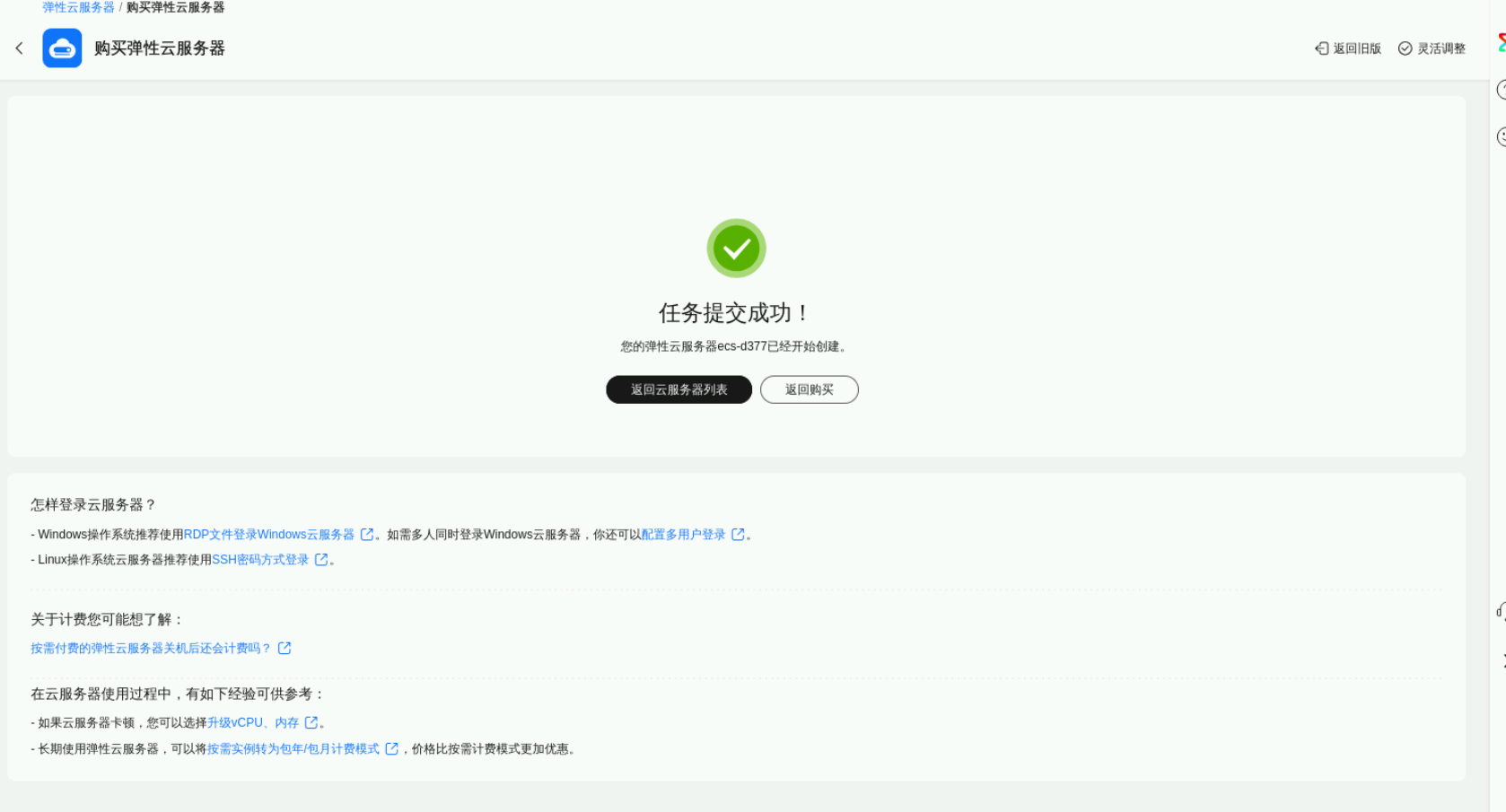The width and height of the screenshot is (1506, 812).
Task: Click the external link icon after 配置多用户登录
Action: (738, 535)
